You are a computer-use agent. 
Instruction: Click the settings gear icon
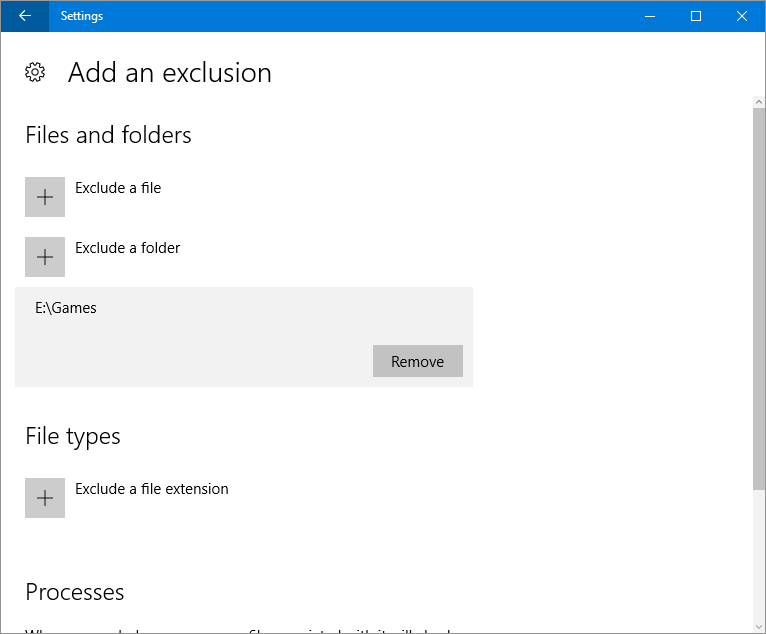pyautogui.click(x=35, y=72)
